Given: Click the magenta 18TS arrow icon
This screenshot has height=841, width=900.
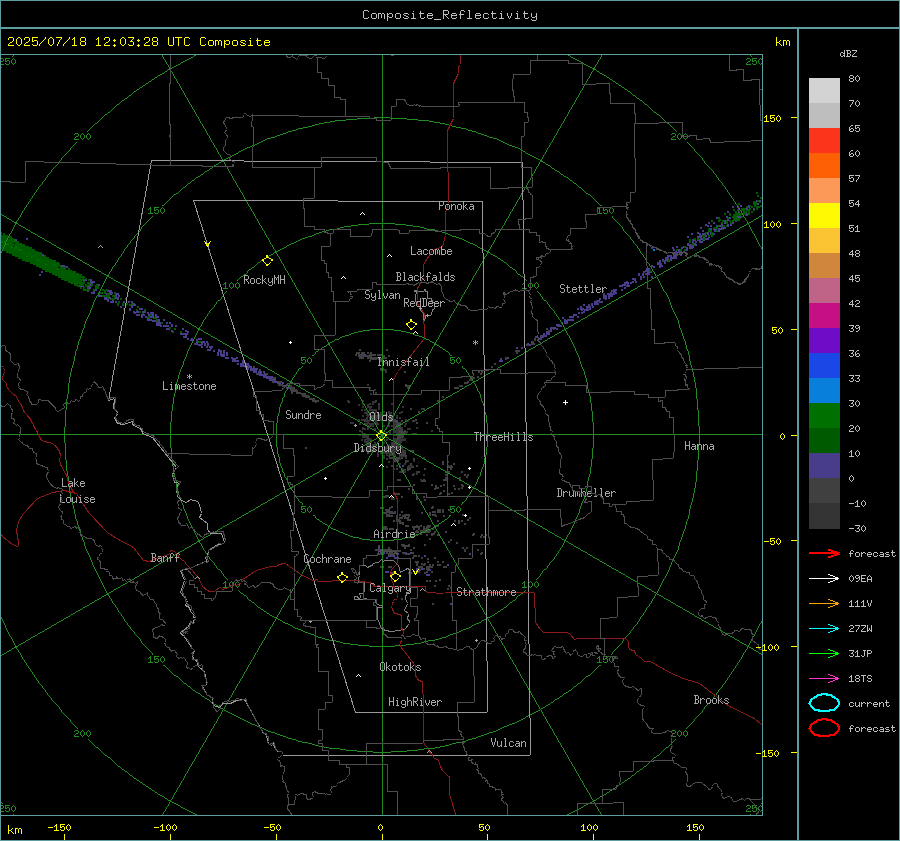Looking at the screenshot, I should pyautogui.click(x=824, y=679).
